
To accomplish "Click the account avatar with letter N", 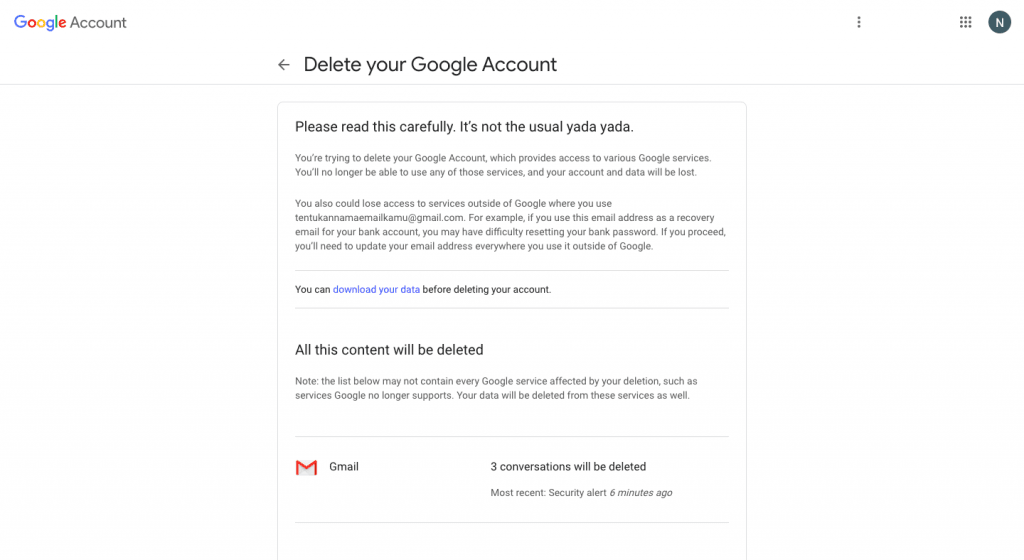I will pyautogui.click(x=999, y=22).
